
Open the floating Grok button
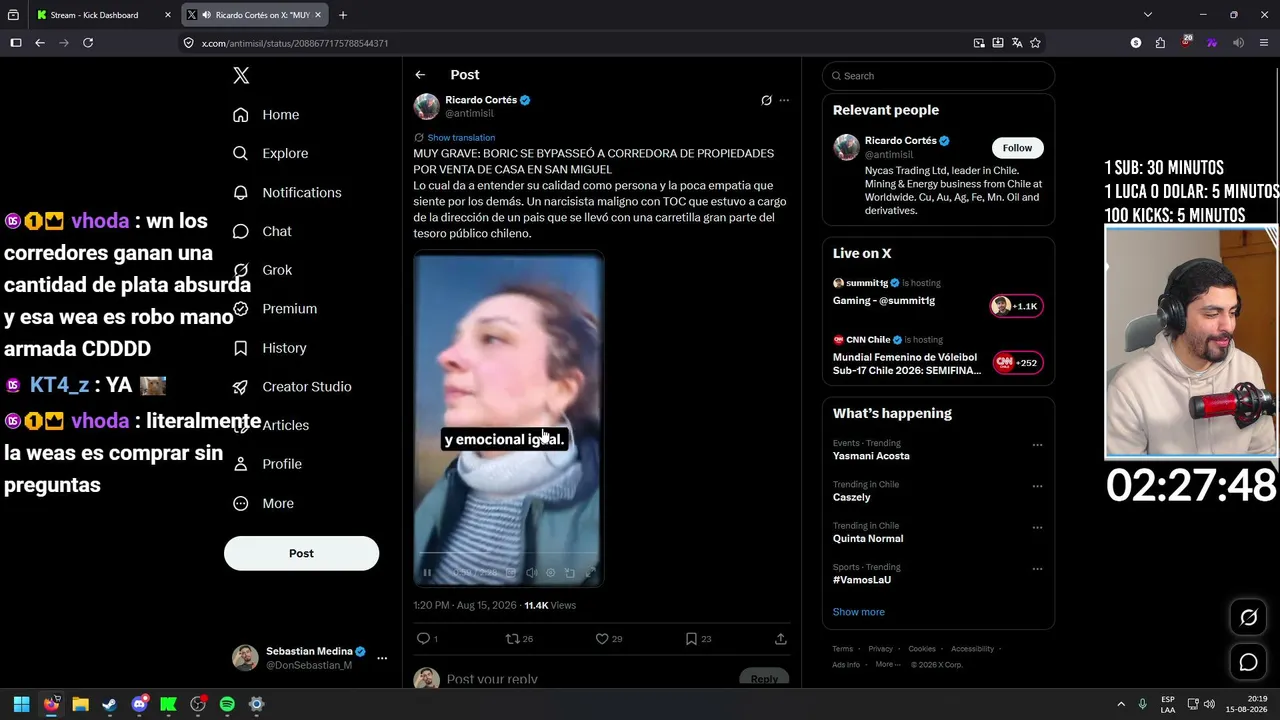1248,617
